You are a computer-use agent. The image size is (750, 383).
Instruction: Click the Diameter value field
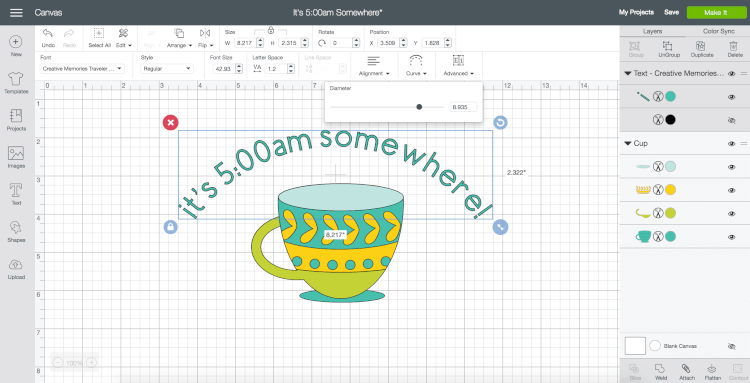coord(463,107)
